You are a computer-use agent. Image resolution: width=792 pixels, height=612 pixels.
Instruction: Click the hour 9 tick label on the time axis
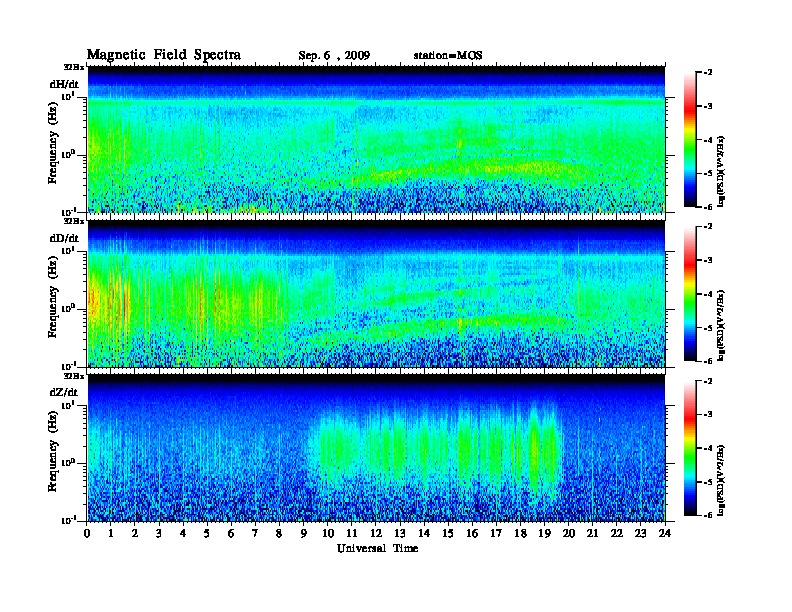coord(304,534)
